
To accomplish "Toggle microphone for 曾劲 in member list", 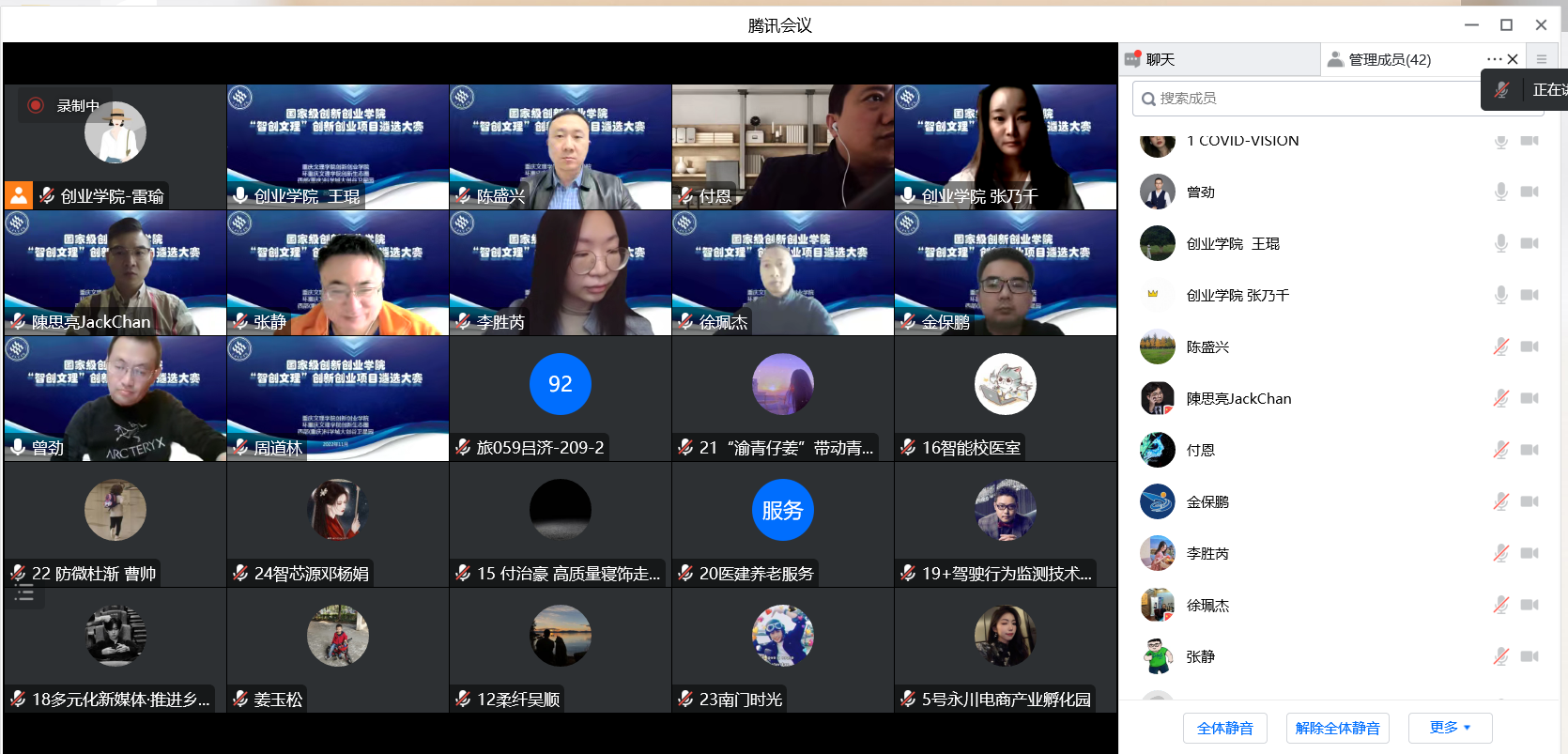I will pos(1500,192).
